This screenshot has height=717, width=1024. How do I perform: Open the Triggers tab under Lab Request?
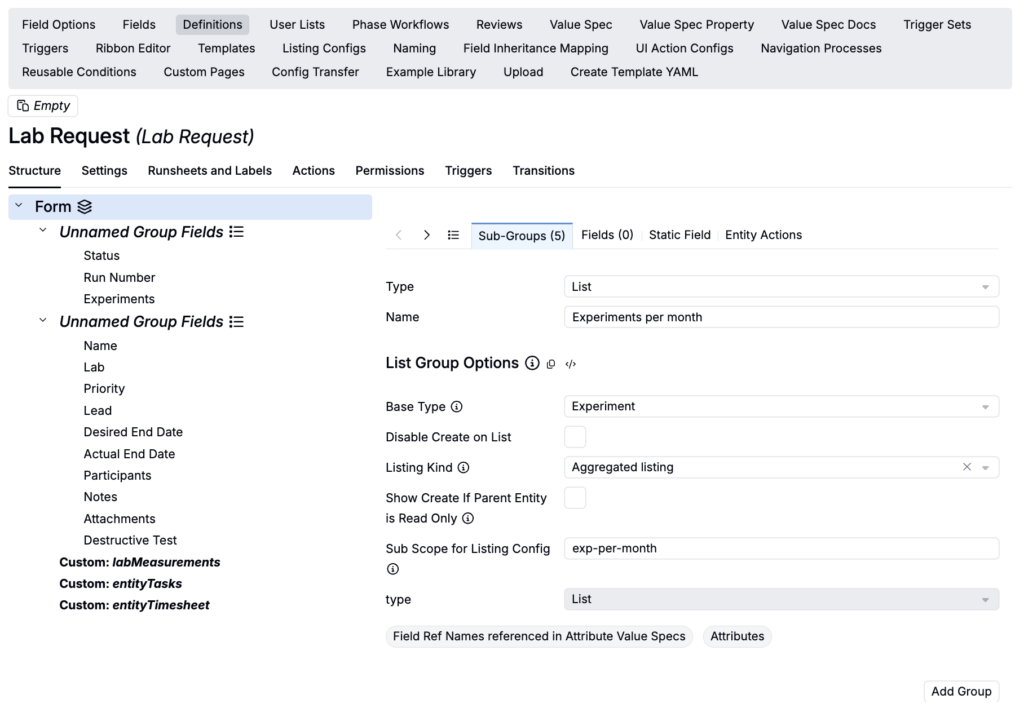[468, 170]
